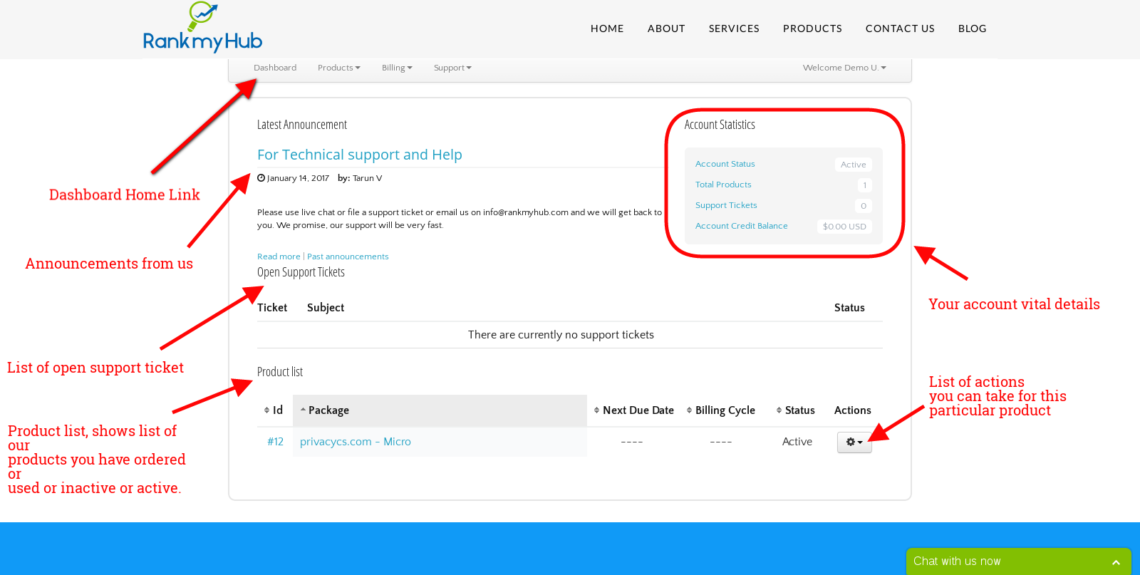
Task: Click the Ticket column header
Action: [x=272, y=307]
